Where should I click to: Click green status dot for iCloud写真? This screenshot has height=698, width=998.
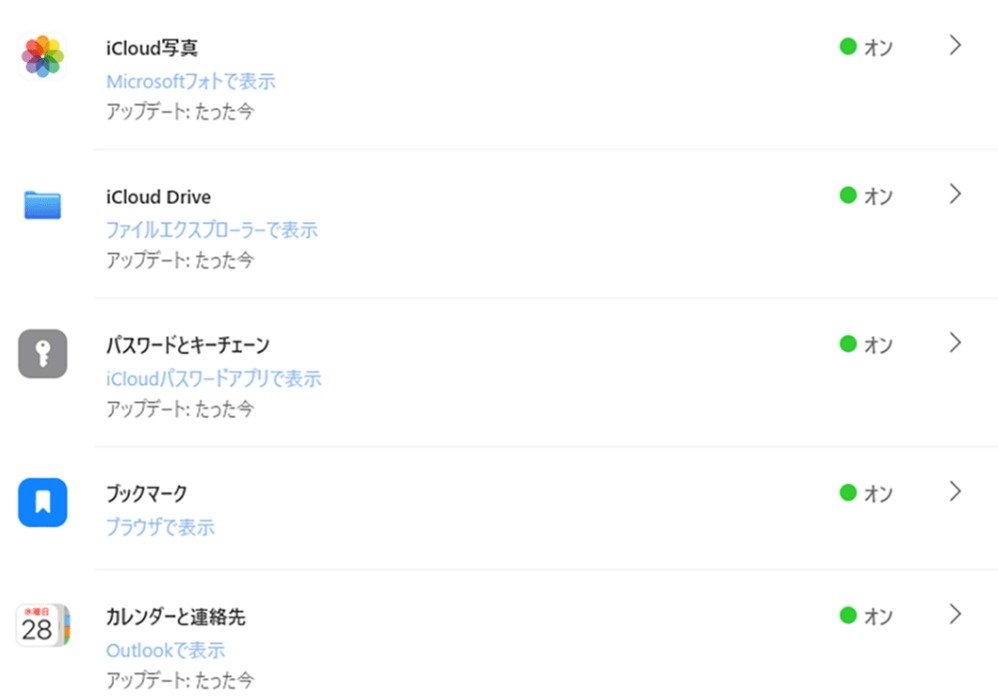coord(848,46)
